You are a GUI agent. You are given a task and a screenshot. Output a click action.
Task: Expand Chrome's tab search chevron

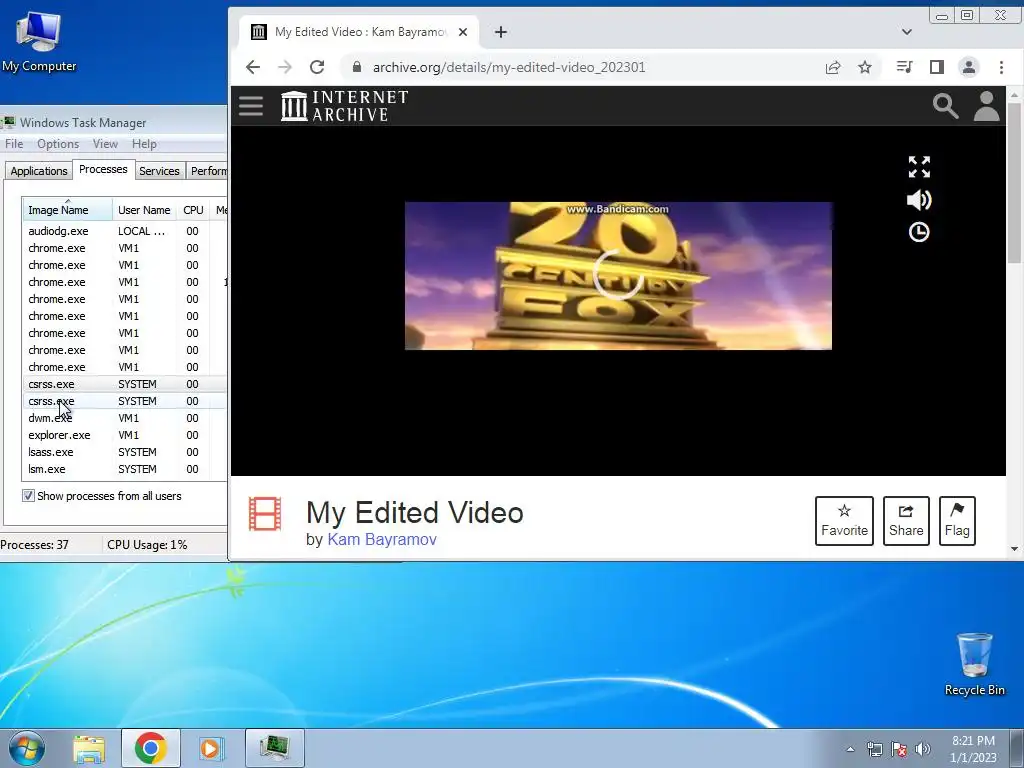click(906, 31)
